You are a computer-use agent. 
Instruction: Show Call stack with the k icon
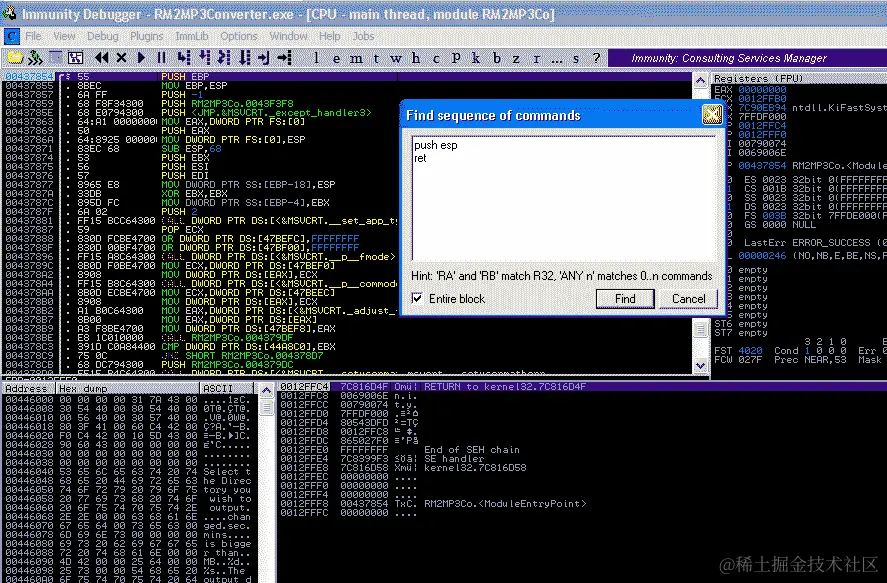coord(476,58)
